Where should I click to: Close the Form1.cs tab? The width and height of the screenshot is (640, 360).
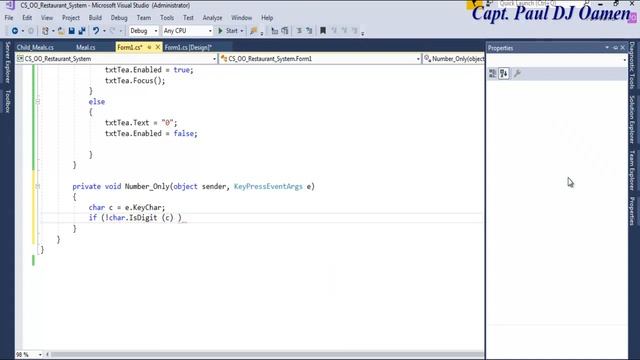[158, 47]
